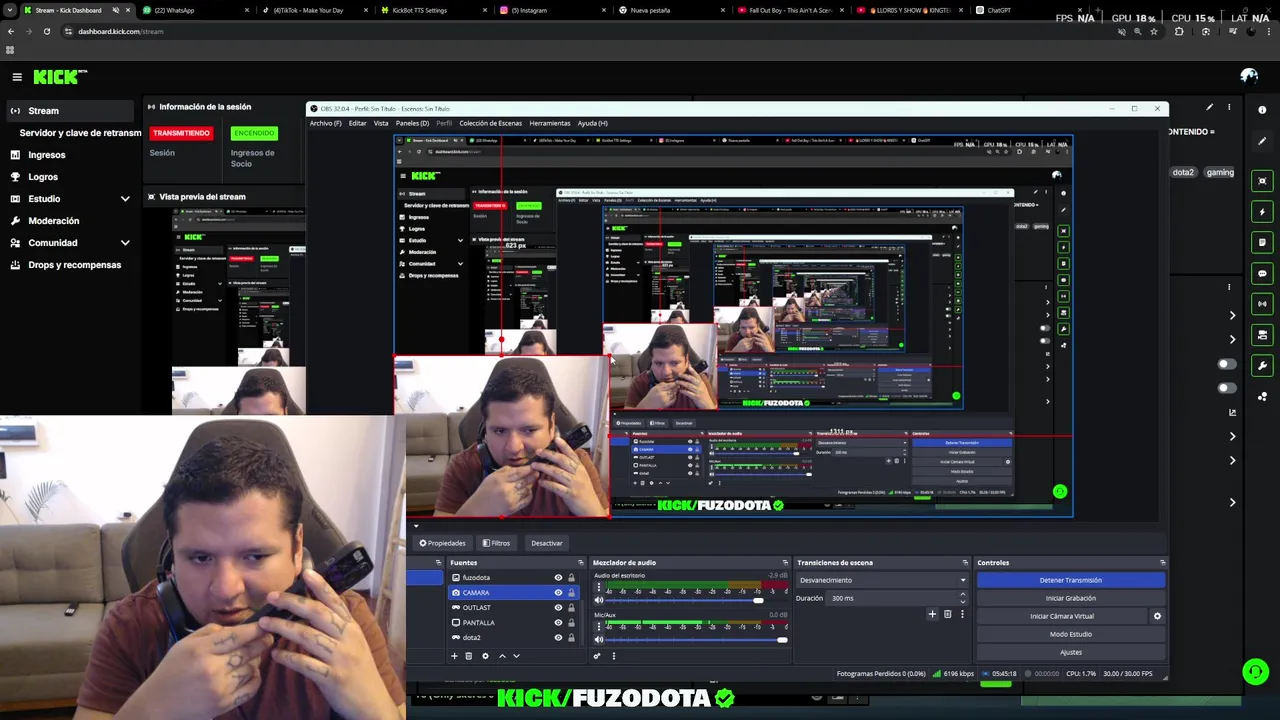1280x720 pixels.
Task: Click the pencil icon in Kick right rail
Action: tap(1262, 141)
